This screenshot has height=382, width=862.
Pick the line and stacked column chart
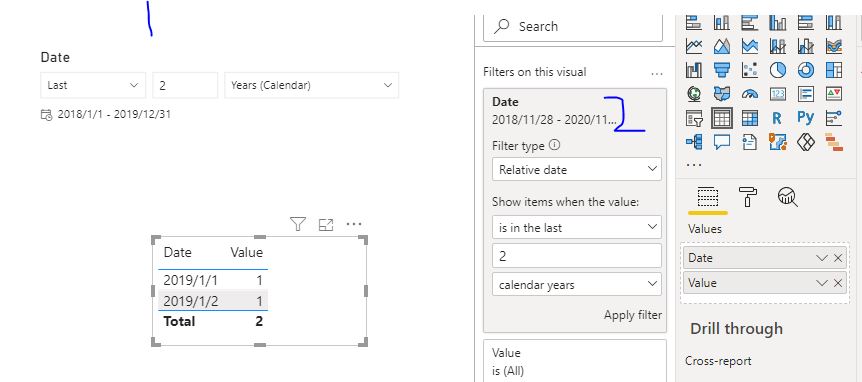(778, 46)
